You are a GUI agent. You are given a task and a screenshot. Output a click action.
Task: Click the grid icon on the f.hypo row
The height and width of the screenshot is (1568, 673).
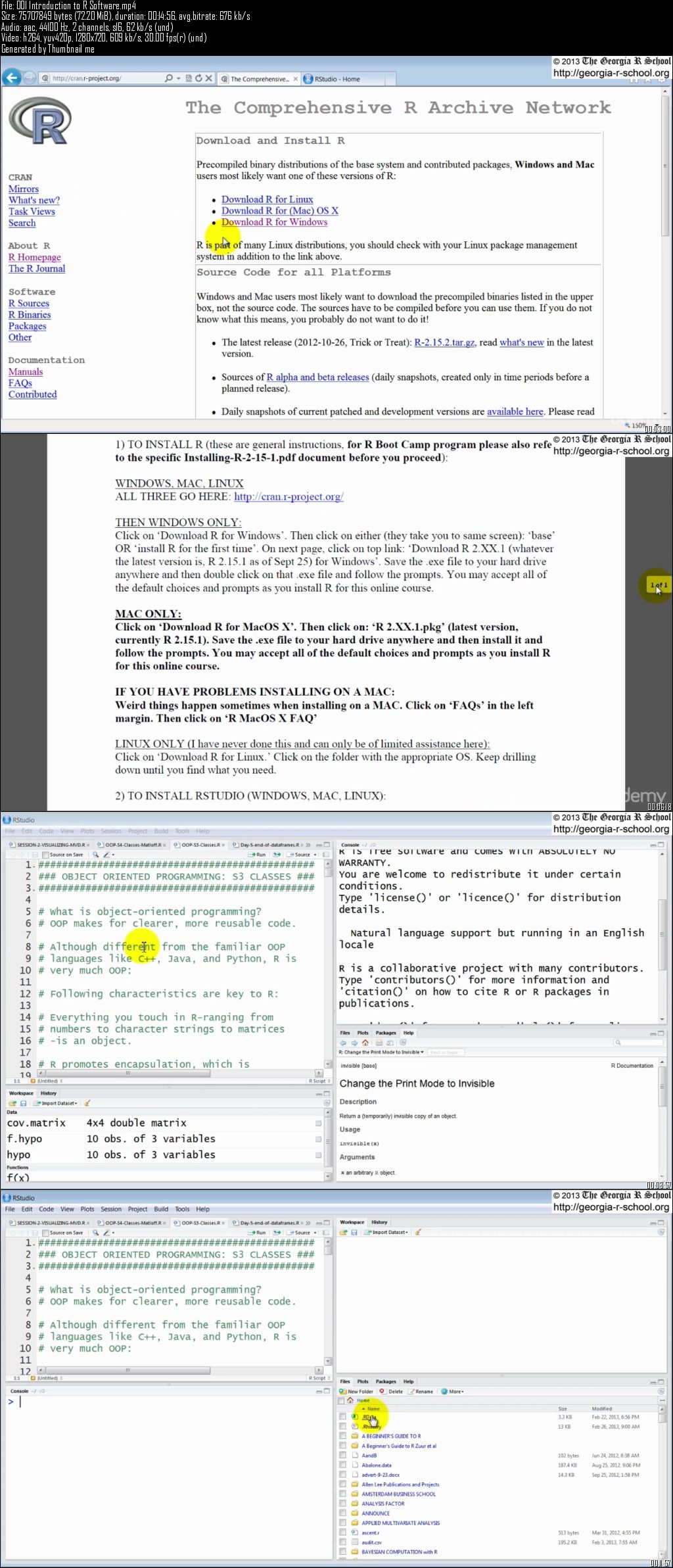tap(319, 1139)
